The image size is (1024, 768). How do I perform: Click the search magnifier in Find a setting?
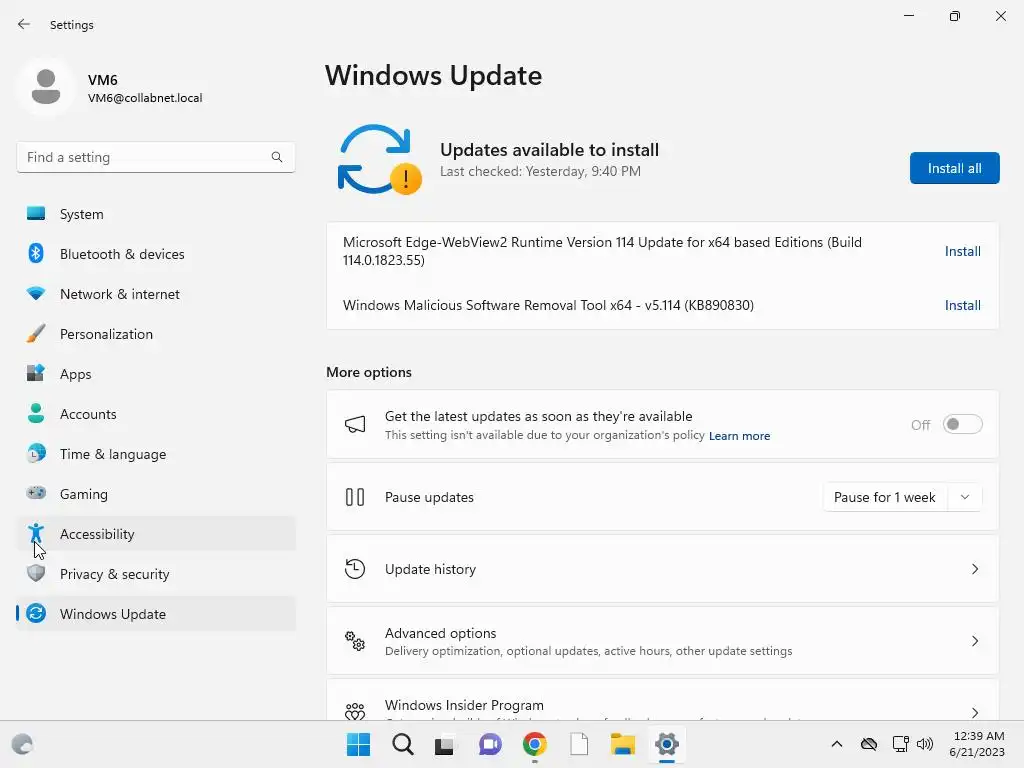click(x=277, y=157)
